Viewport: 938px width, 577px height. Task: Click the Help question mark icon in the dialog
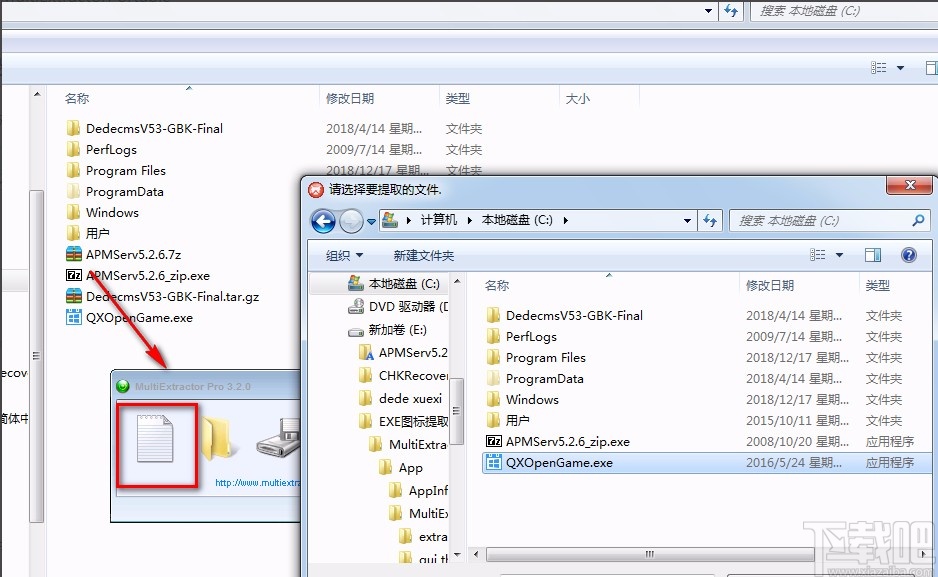pyautogui.click(x=908, y=254)
